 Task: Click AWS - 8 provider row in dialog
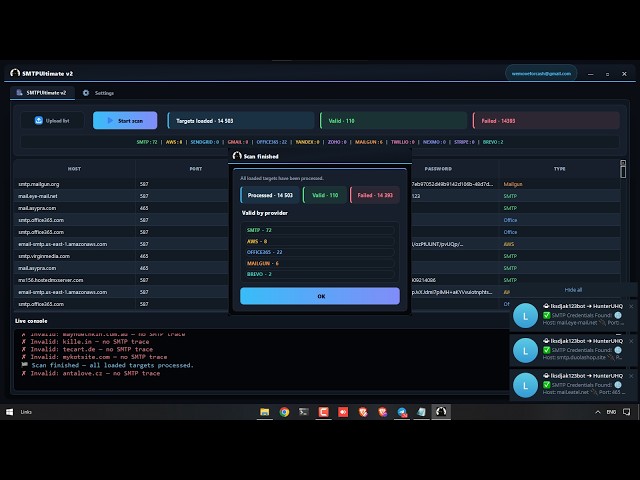click(x=320, y=241)
